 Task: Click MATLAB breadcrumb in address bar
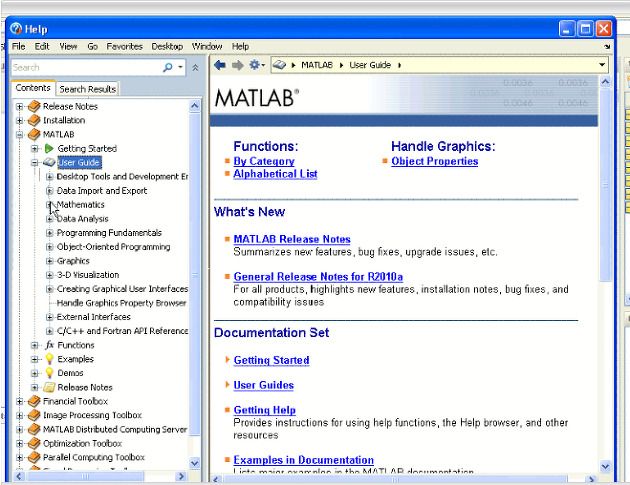click(317, 65)
